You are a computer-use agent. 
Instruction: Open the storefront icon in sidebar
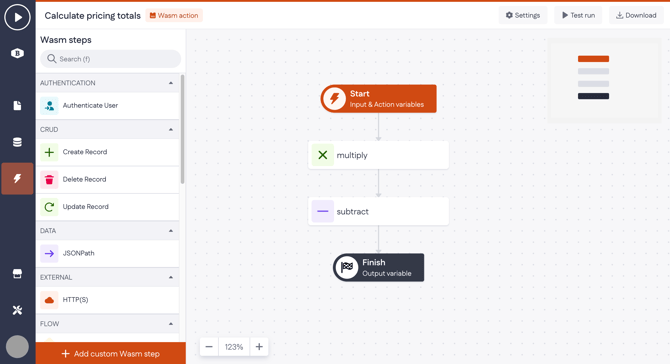click(17, 274)
